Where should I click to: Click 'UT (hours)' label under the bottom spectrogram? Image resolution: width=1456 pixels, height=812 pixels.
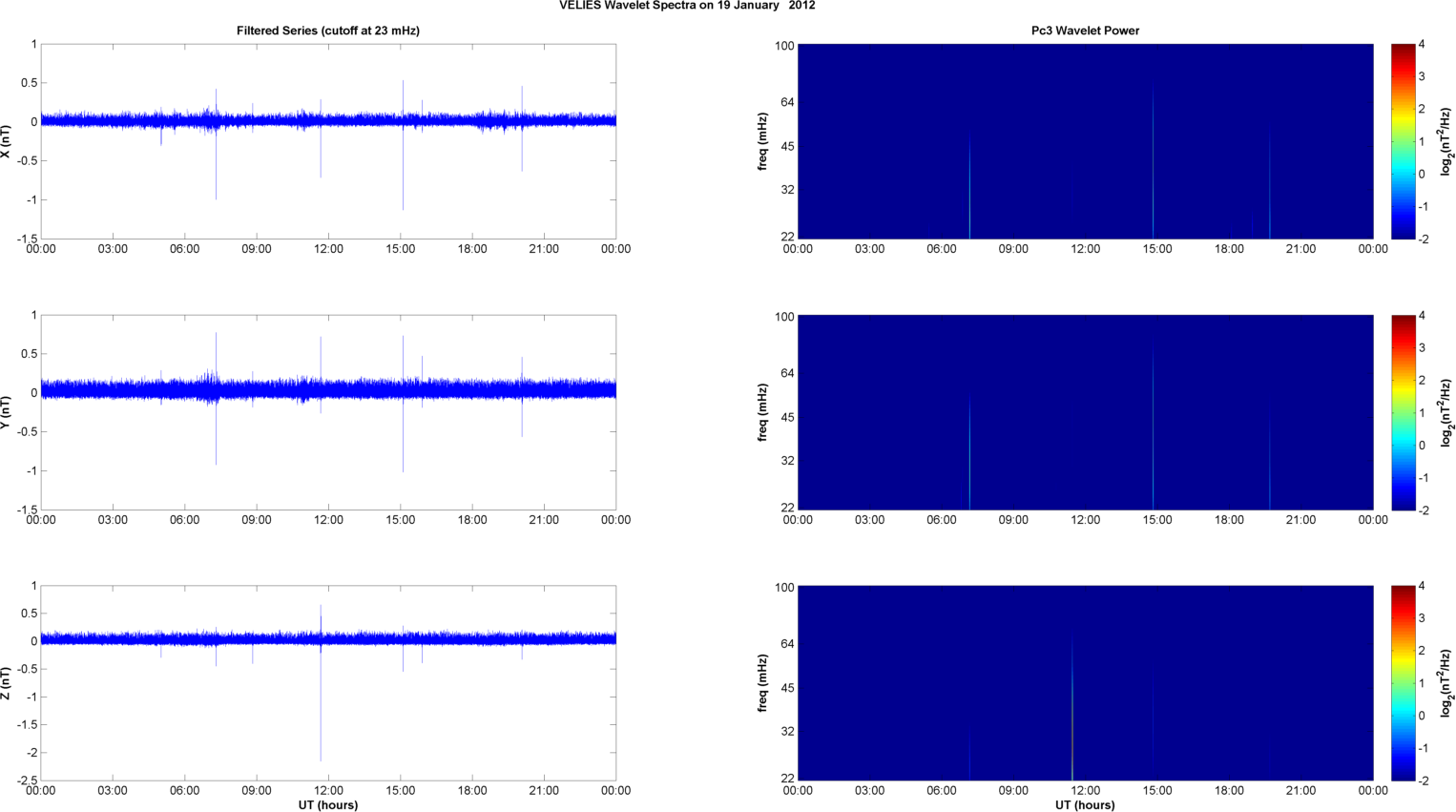(1085, 805)
